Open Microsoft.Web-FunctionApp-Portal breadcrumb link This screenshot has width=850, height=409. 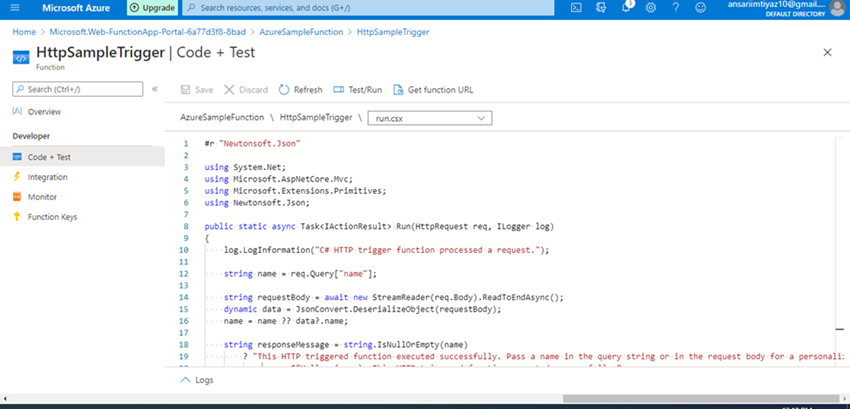pyautogui.click(x=147, y=32)
